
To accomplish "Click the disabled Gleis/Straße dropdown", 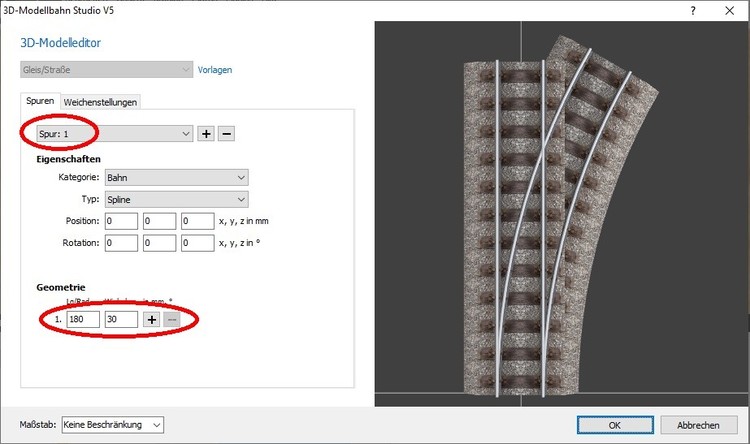I will click(107, 70).
